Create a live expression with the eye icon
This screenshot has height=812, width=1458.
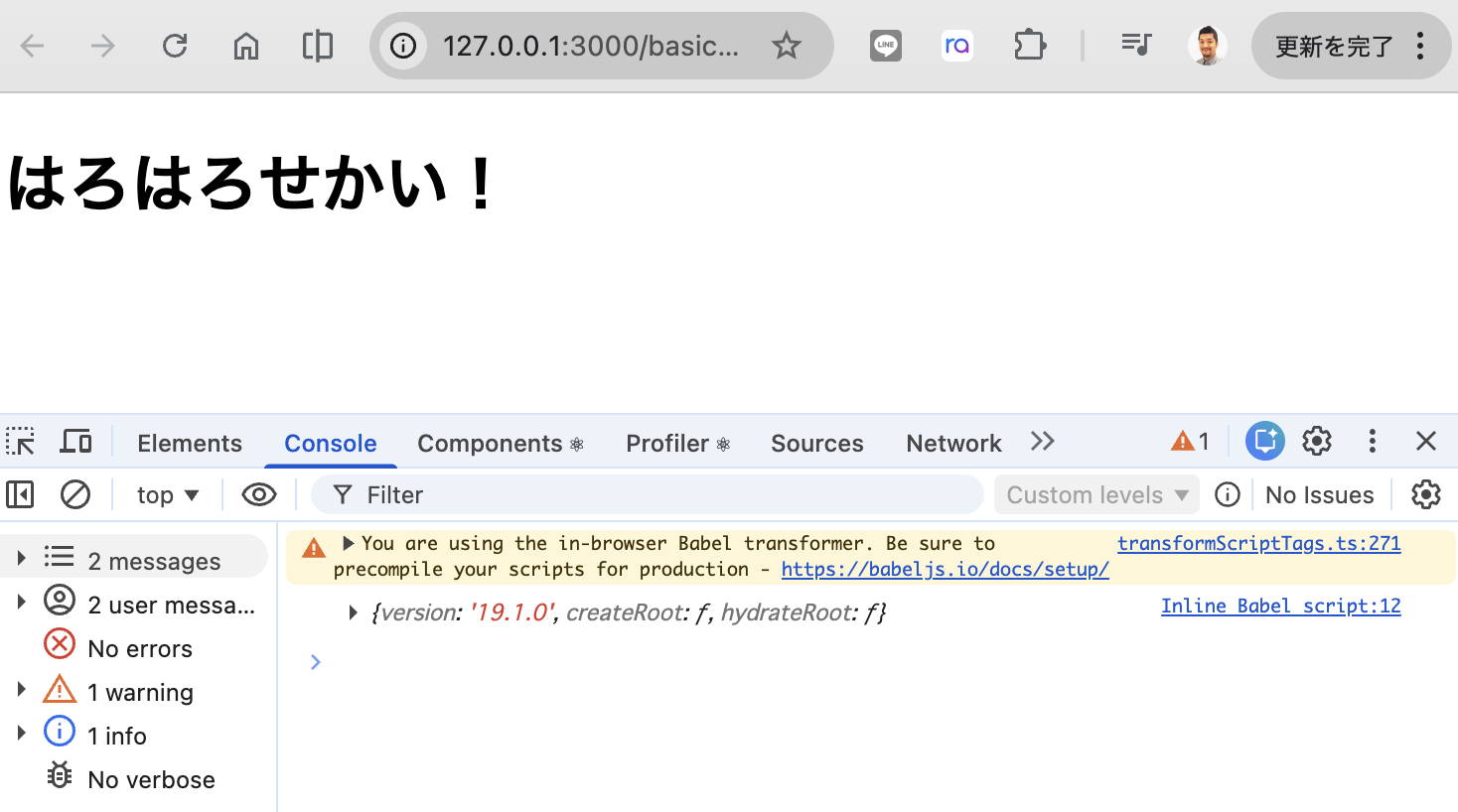259,493
